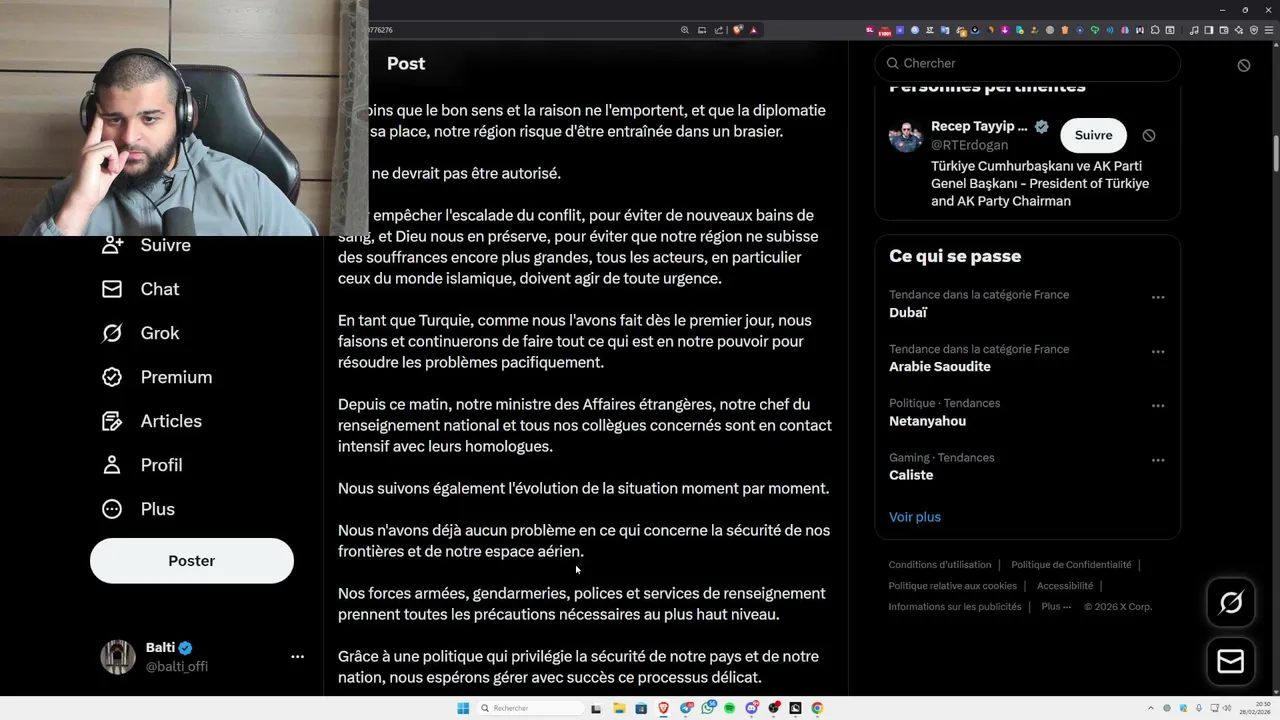Open the Netanyahou trend
Image resolution: width=1280 pixels, height=720 pixels.
(927, 421)
